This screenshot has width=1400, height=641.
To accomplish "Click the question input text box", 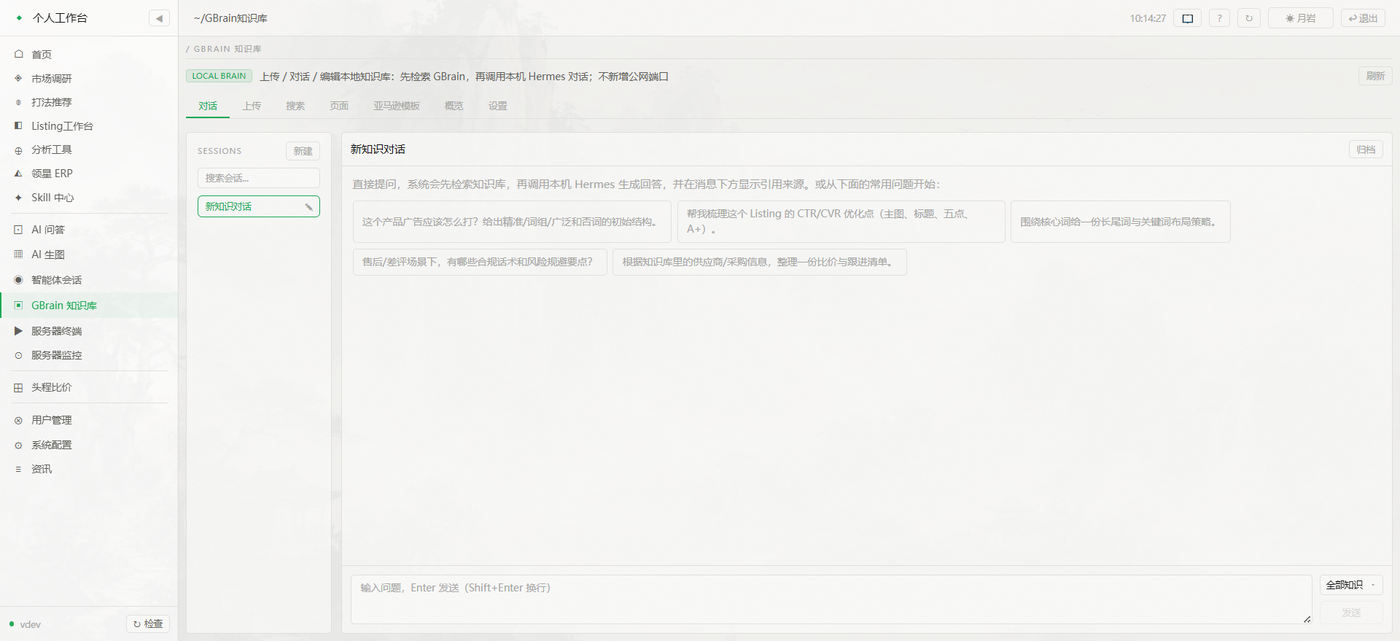I will click(x=831, y=599).
